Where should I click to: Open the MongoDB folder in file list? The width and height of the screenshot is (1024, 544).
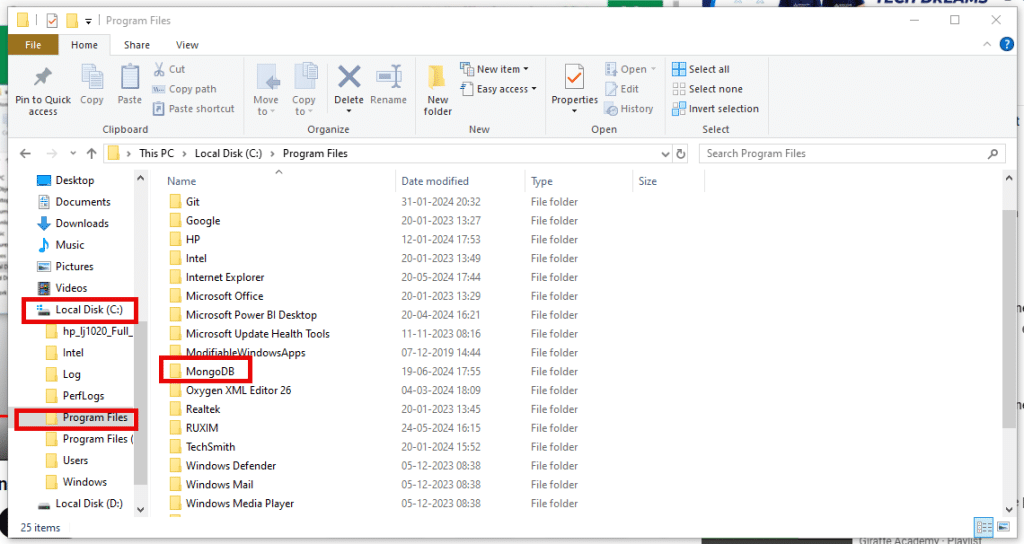click(x=210, y=371)
